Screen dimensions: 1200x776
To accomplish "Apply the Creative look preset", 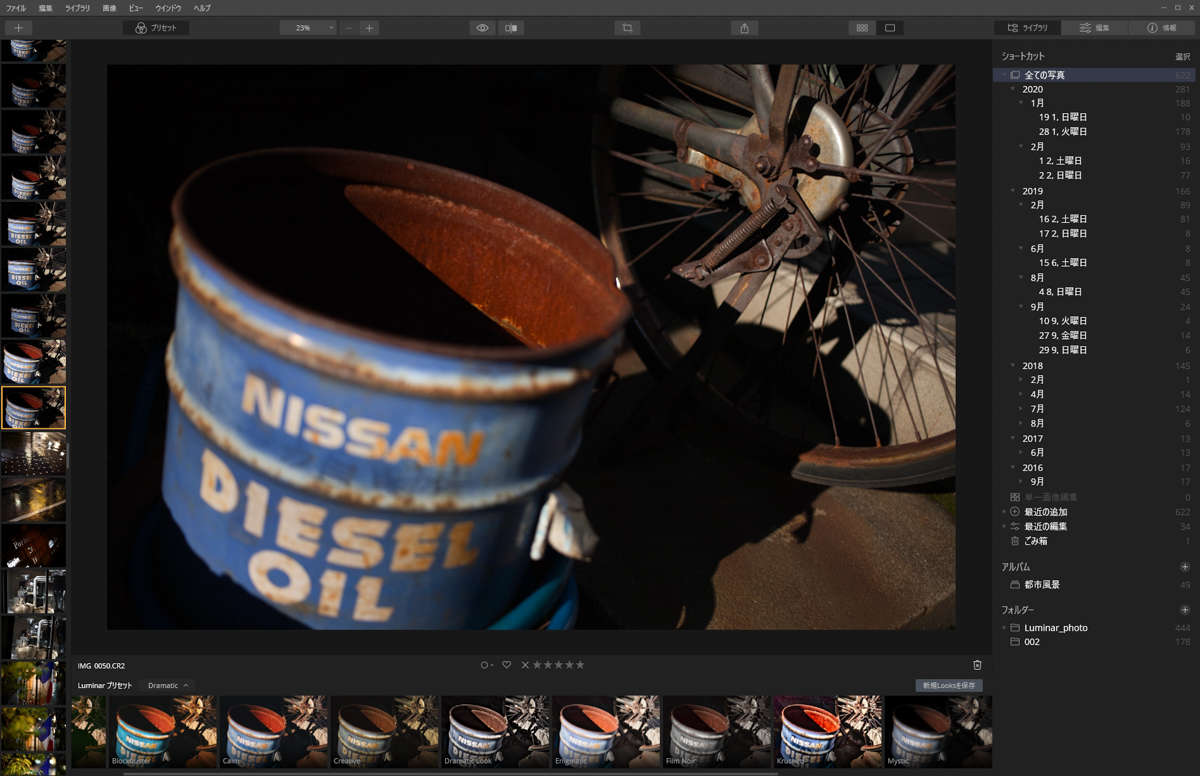I will click(x=384, y=732).
